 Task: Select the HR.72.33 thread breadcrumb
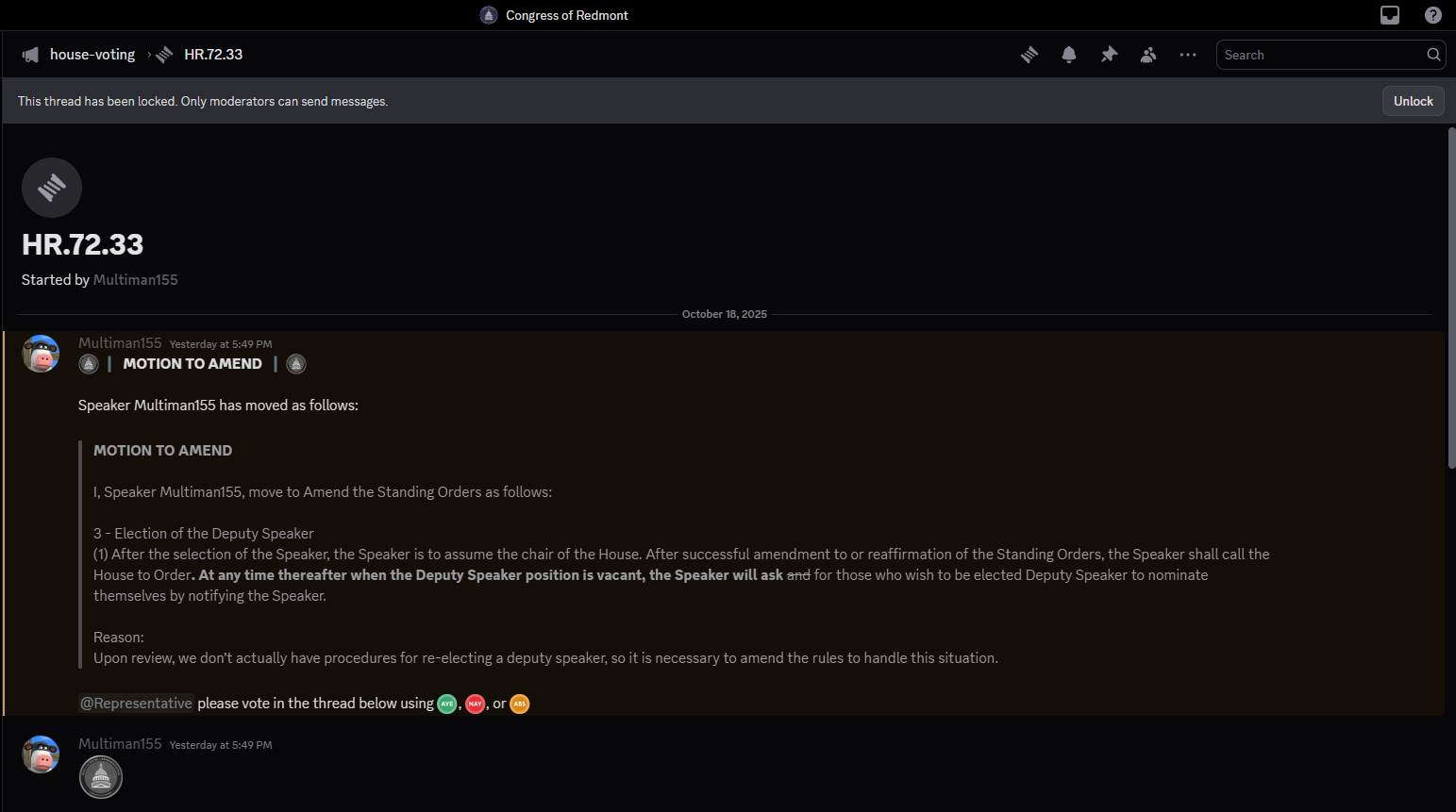click(x=213, y=55)
